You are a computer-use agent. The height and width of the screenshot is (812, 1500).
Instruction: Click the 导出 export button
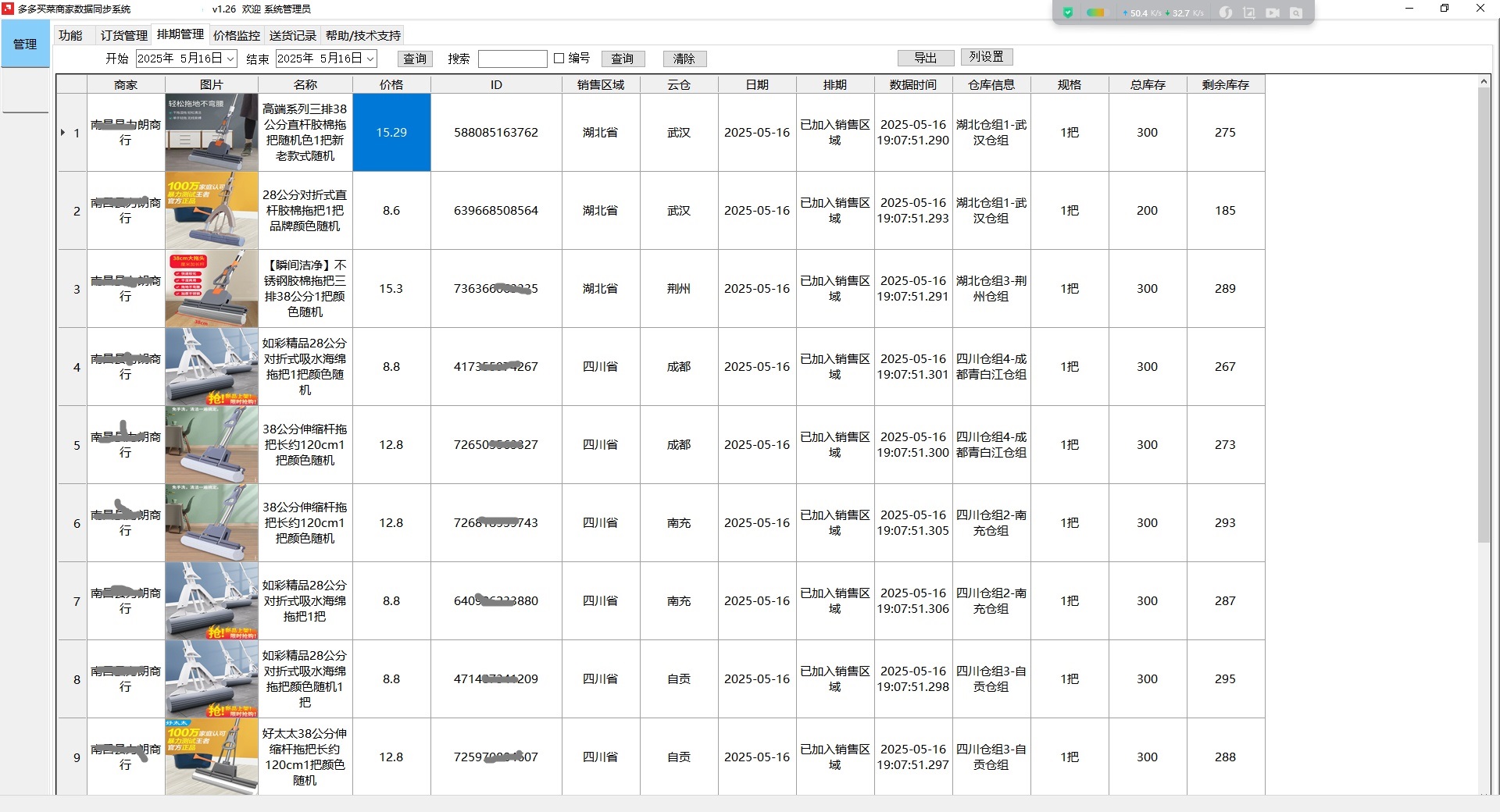(x=926, y=58)
